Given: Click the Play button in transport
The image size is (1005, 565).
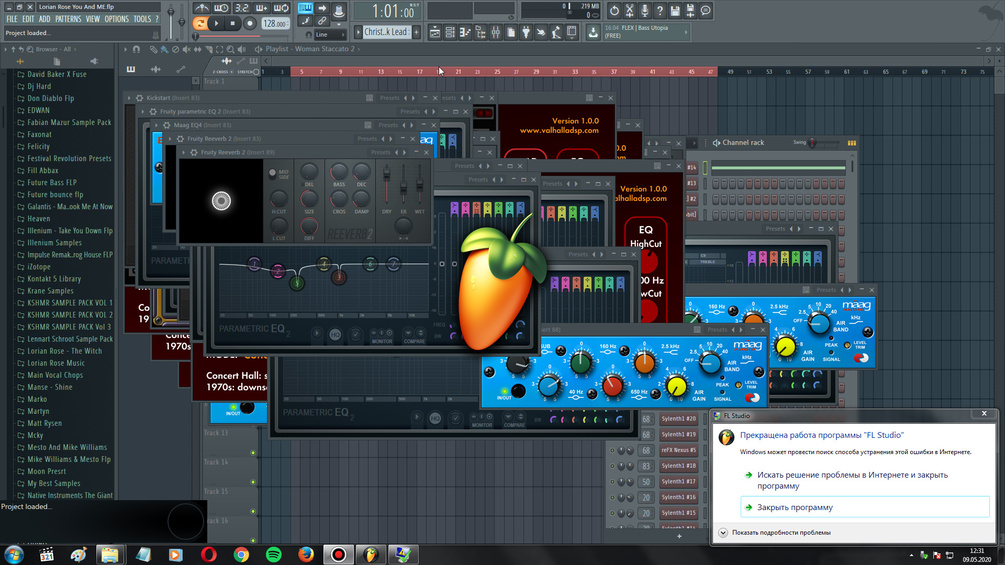Looking at the screenshot, I should [217, 24].
